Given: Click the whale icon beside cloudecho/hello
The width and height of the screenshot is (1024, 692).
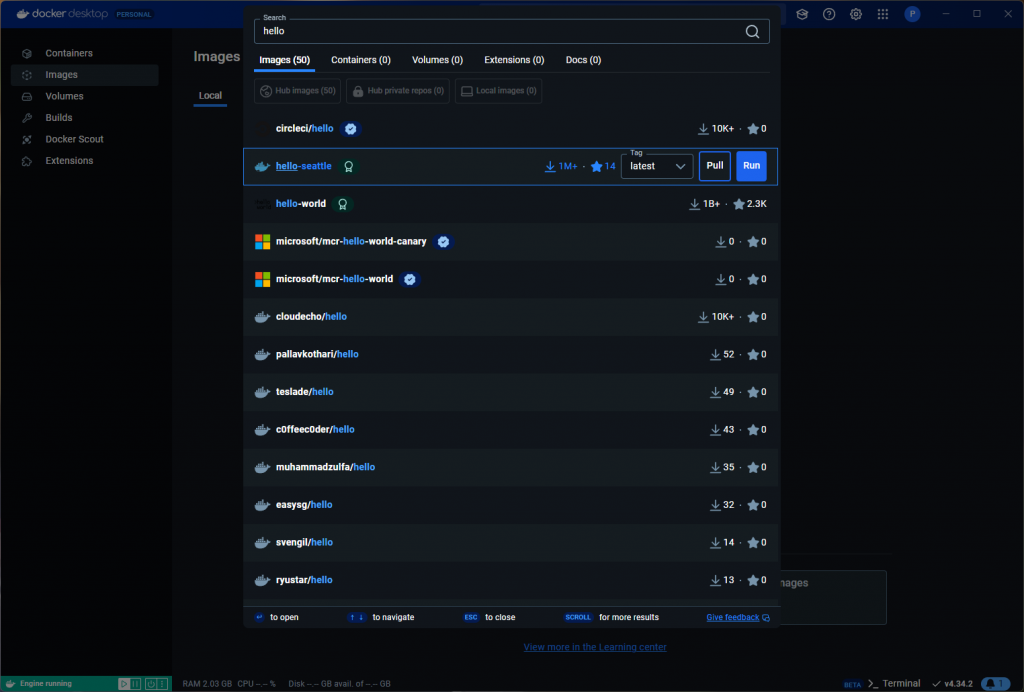Looking at the screenshot, I should [263, 317].
